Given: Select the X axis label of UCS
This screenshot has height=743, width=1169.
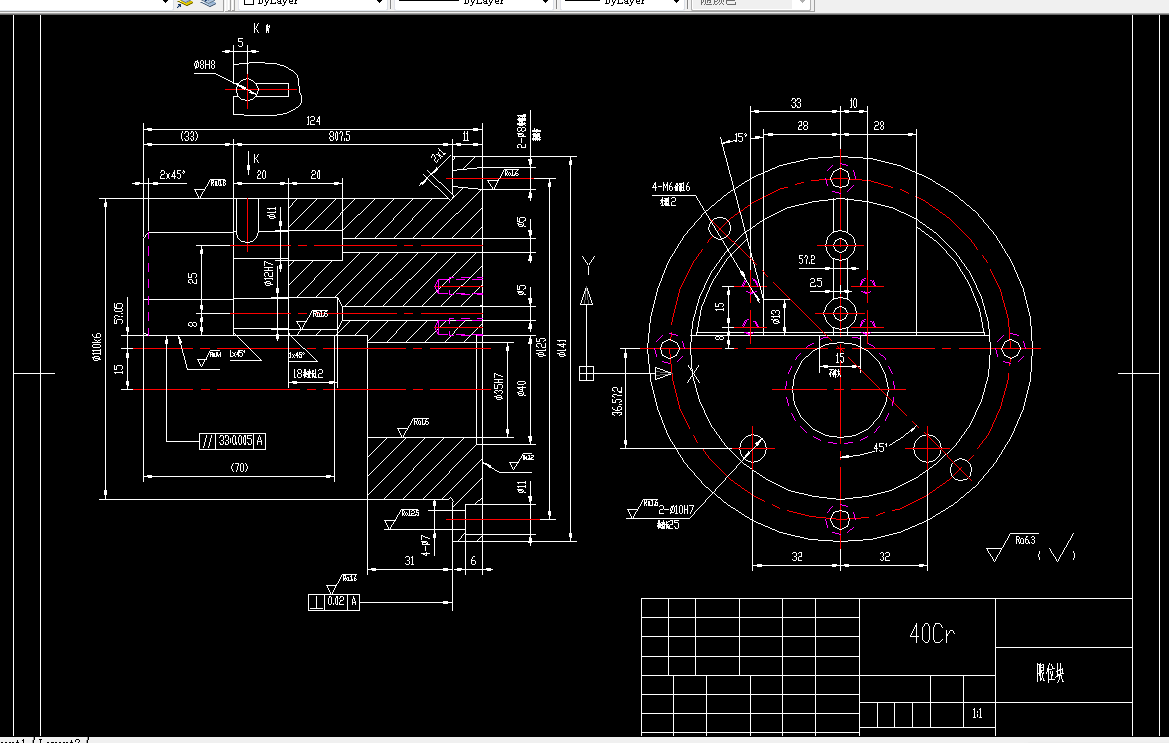Looking at the screenshot, I should (693, 374).
